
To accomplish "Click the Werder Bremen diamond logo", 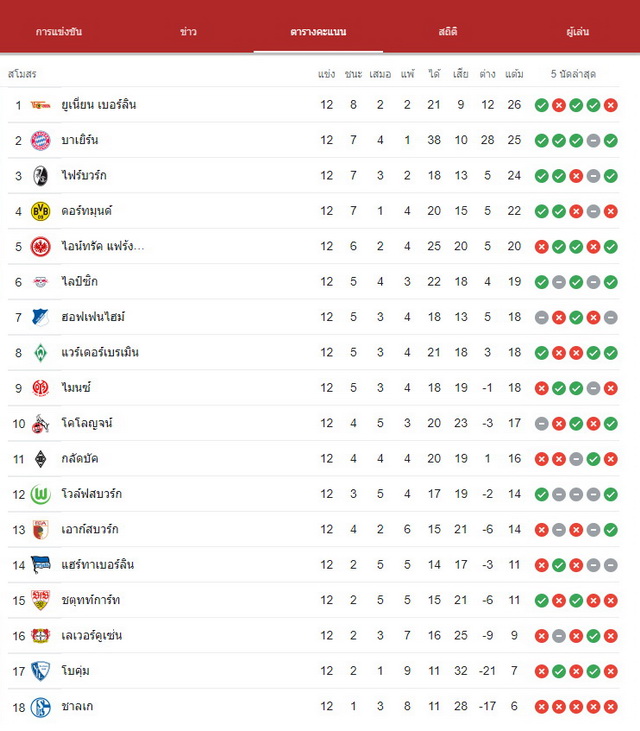I will pyautogui.click(x=41, y=353).
